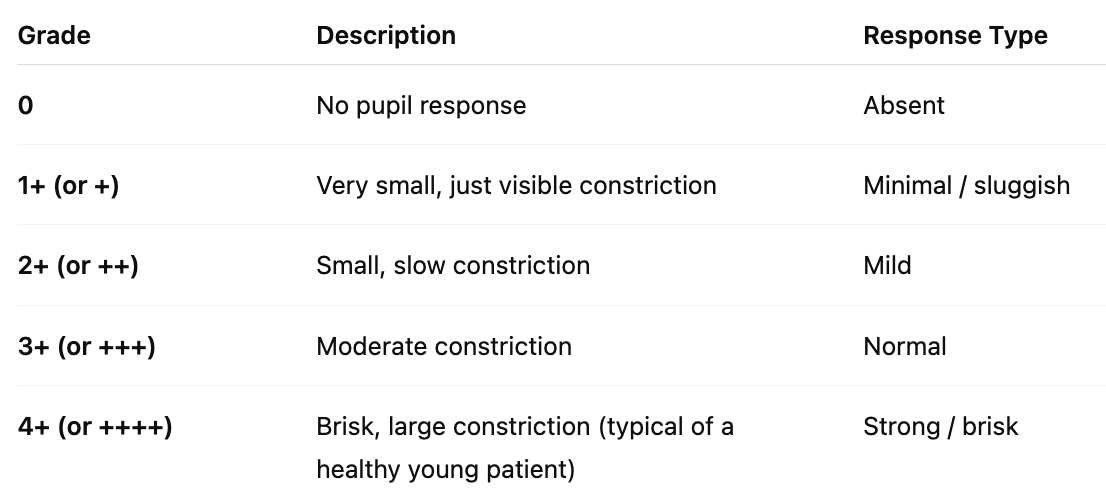
Task: Click the 'No pupil response' description
Action: pos(421,105)
